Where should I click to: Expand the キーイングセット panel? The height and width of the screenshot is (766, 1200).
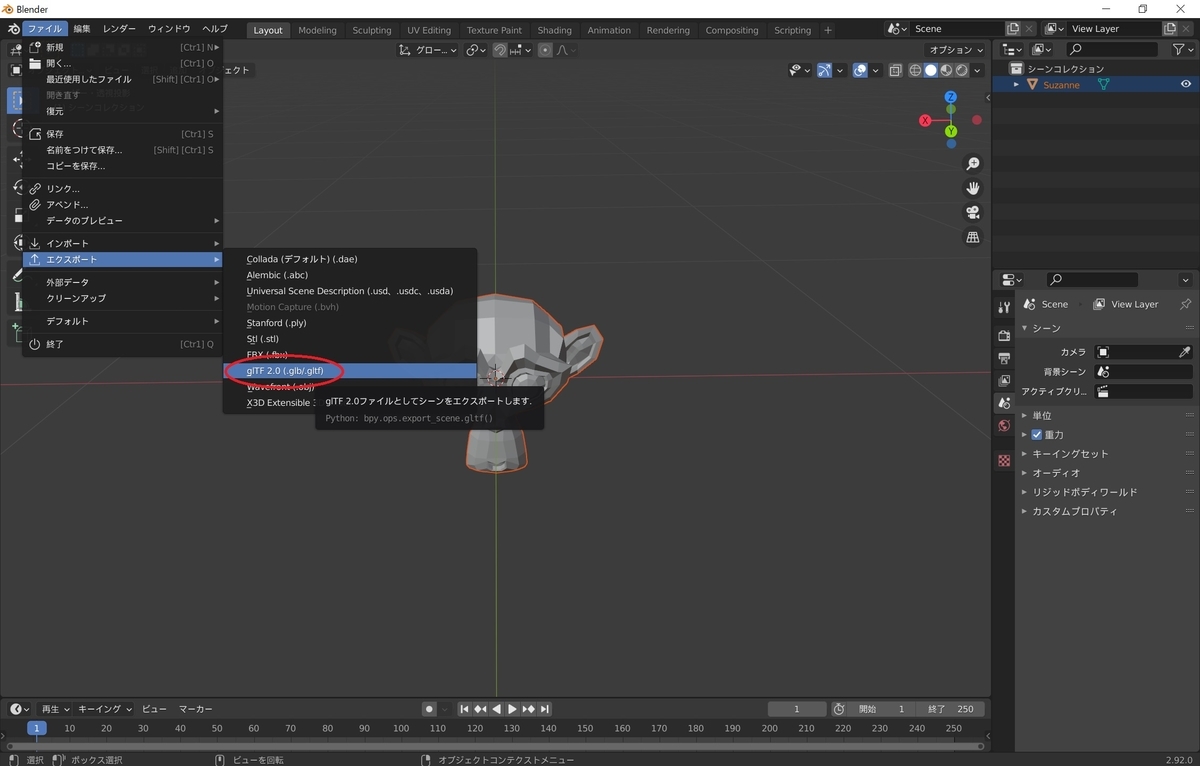point(1025,454)
